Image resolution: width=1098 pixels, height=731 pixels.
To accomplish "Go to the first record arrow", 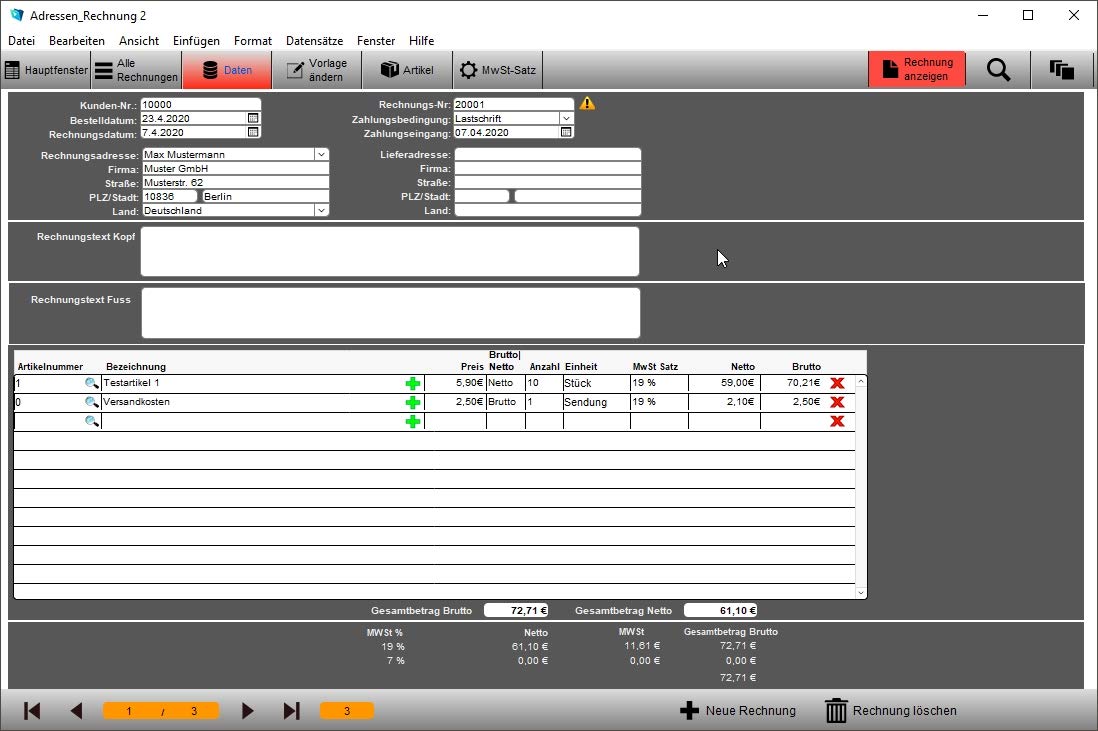I will click(x=32, y=711).
